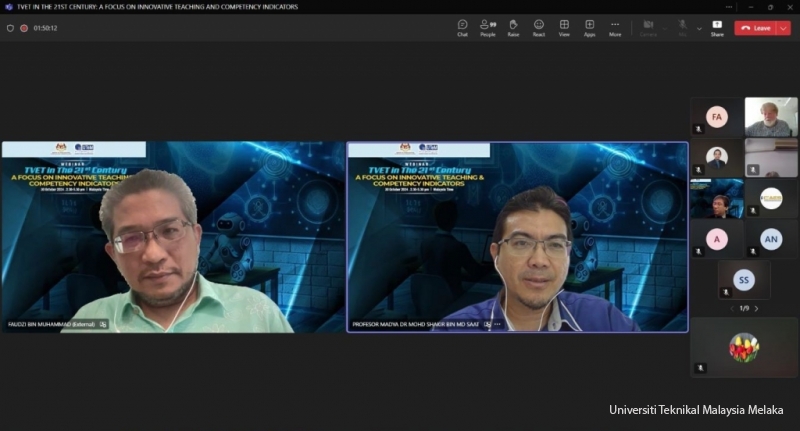This screenshot has width=800, height=431.
Task: Select the FA participant avatar tile
Action: coord(716,117)
